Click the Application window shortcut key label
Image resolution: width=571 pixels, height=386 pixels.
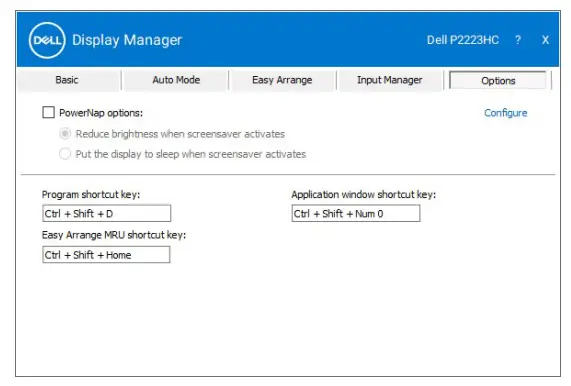tap(363, 194)
